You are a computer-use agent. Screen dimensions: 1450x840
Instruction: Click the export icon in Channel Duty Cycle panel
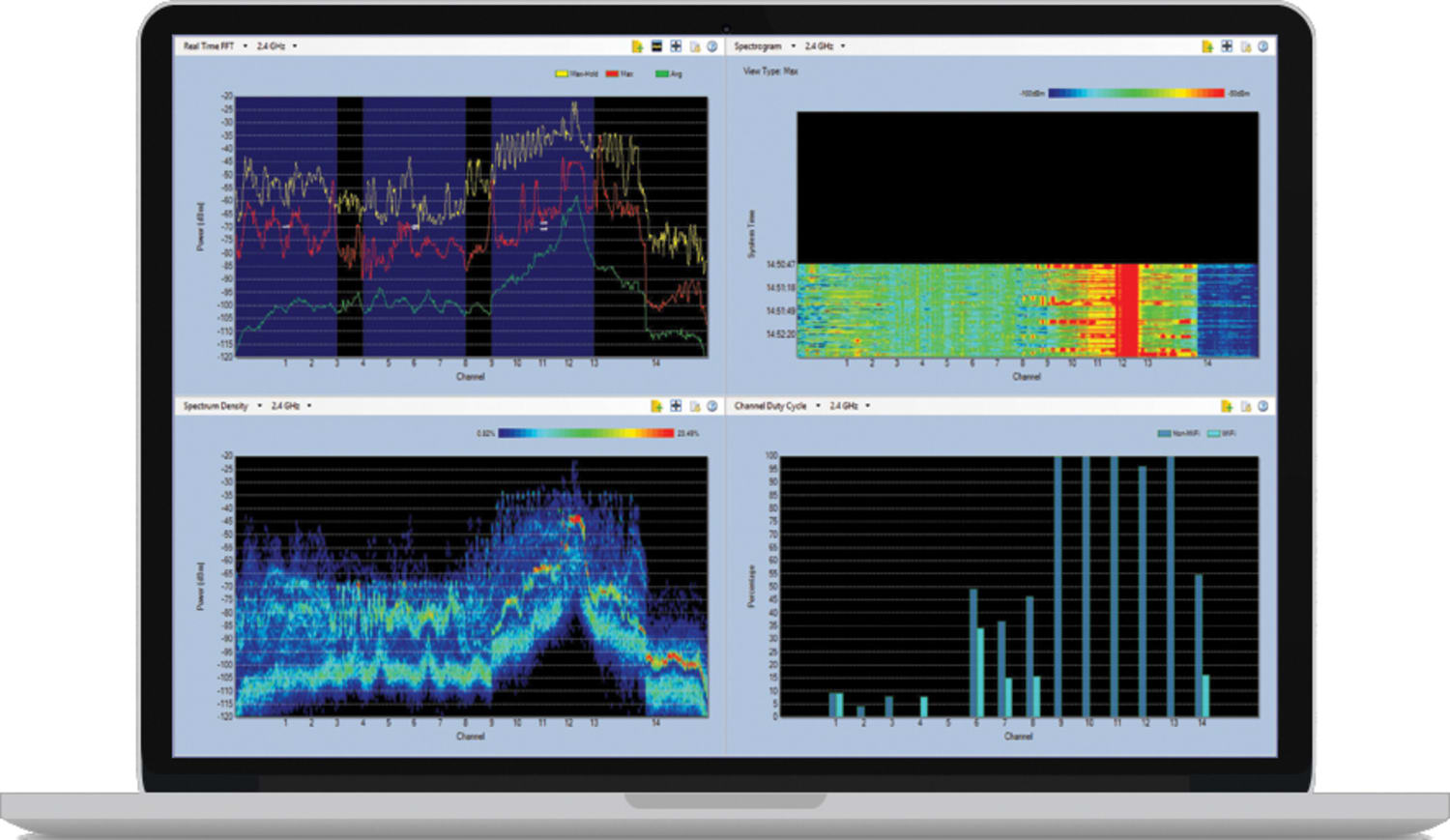pos(1227,406)
